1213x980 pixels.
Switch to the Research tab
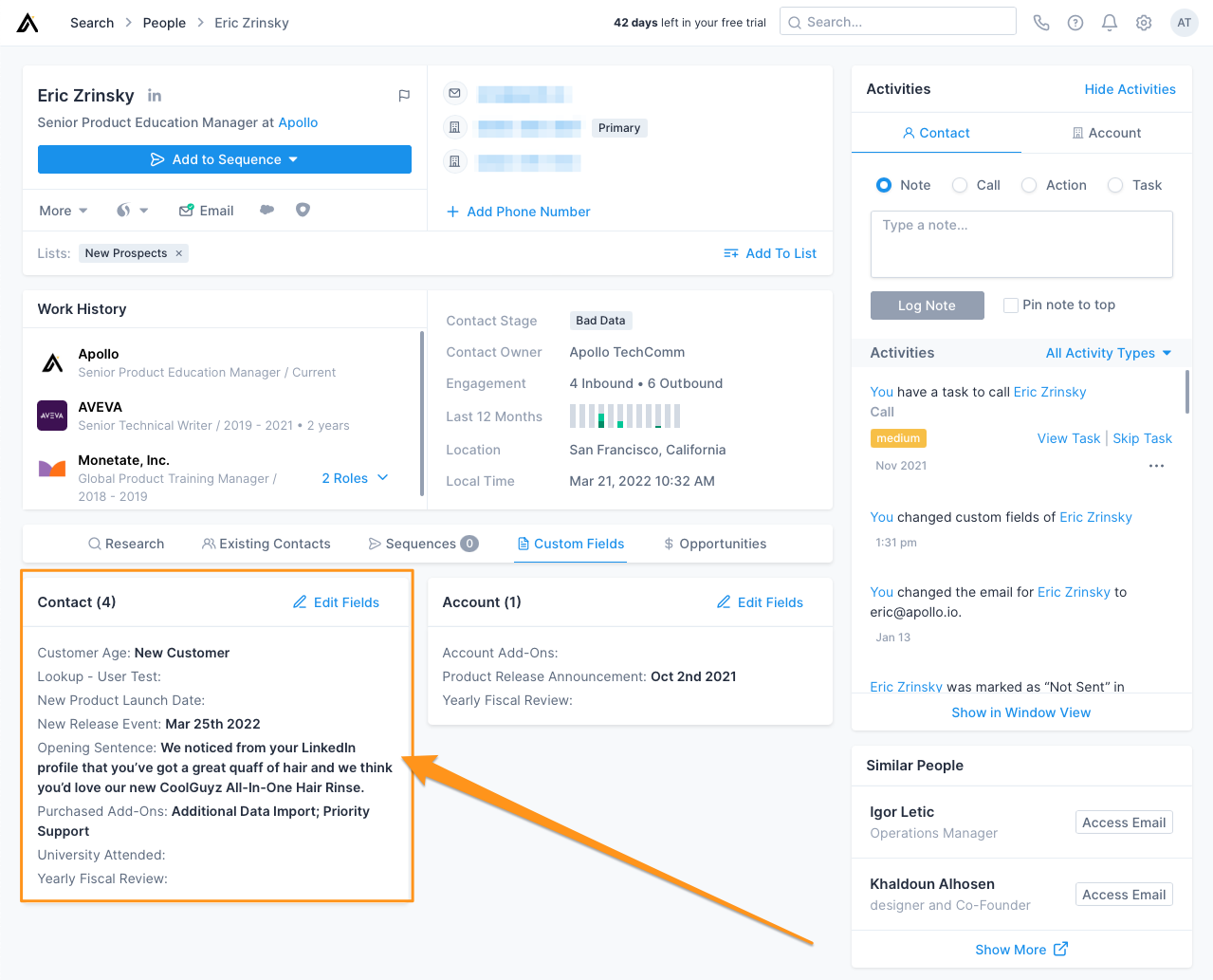126,544
